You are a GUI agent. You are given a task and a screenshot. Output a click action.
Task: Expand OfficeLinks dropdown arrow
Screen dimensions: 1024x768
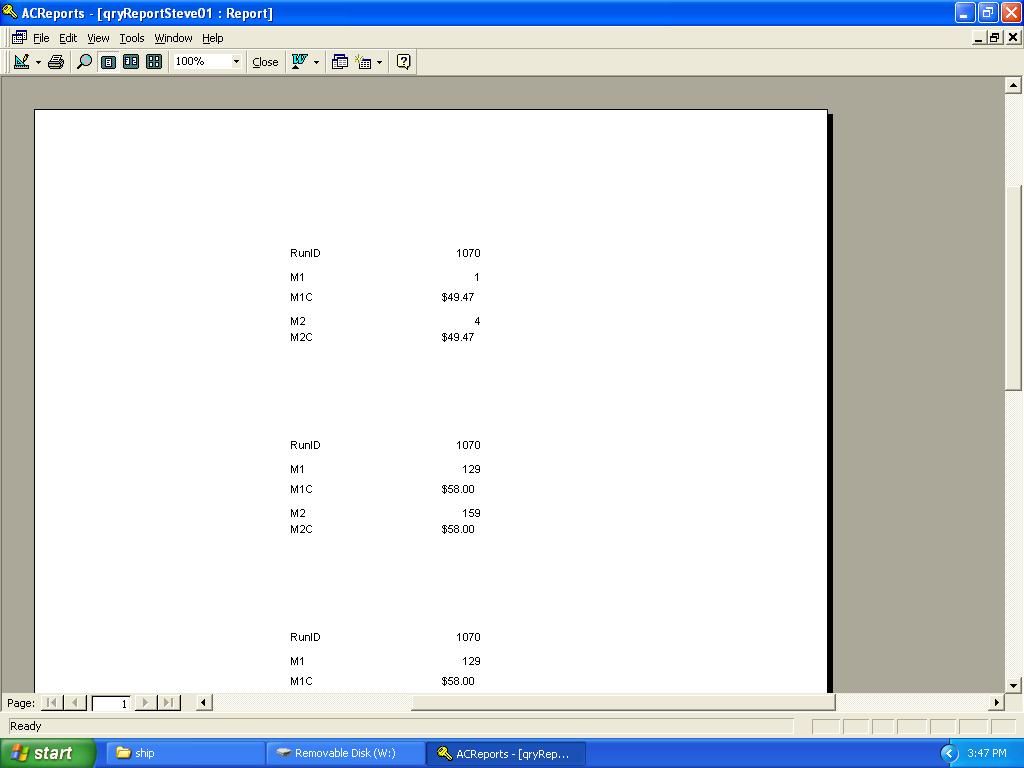pos(317,62)
